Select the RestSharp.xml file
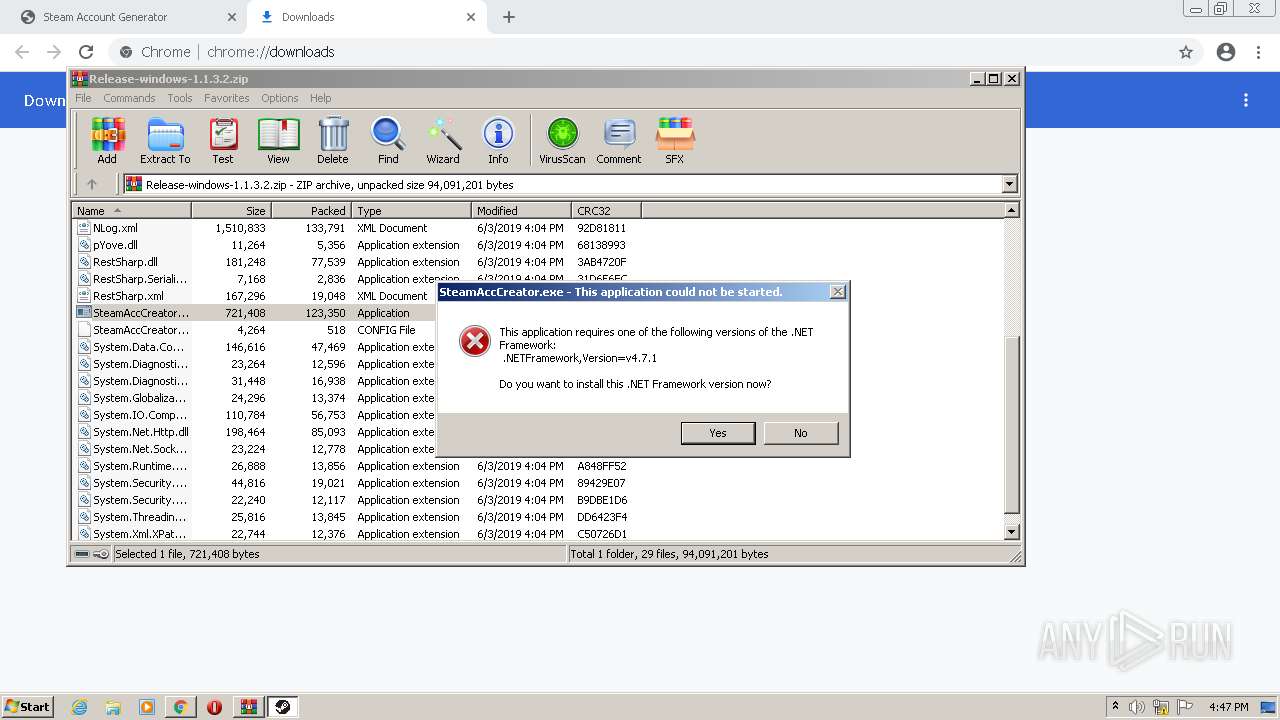 [255, 296]
